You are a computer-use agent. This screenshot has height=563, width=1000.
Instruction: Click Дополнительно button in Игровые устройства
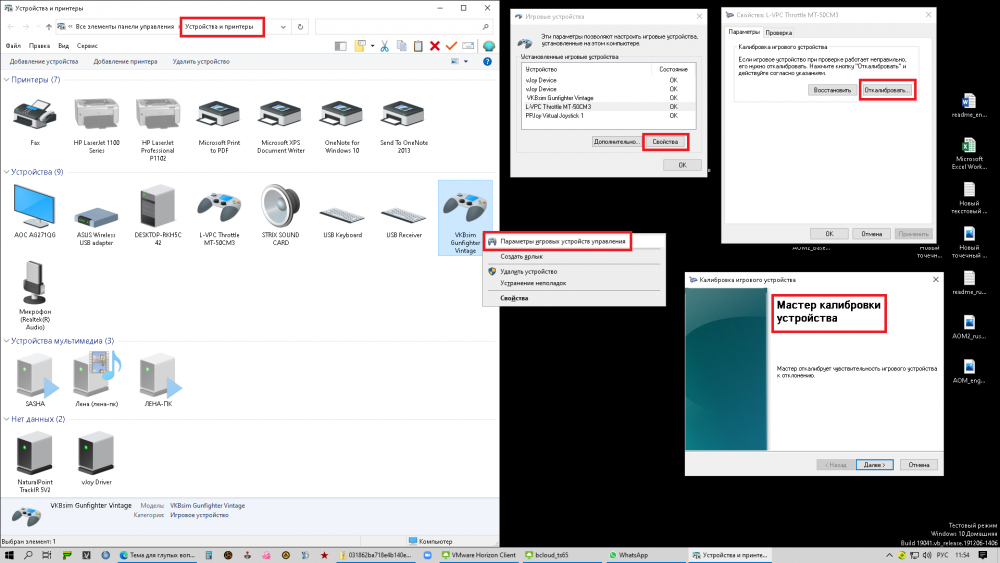(615, 142)
